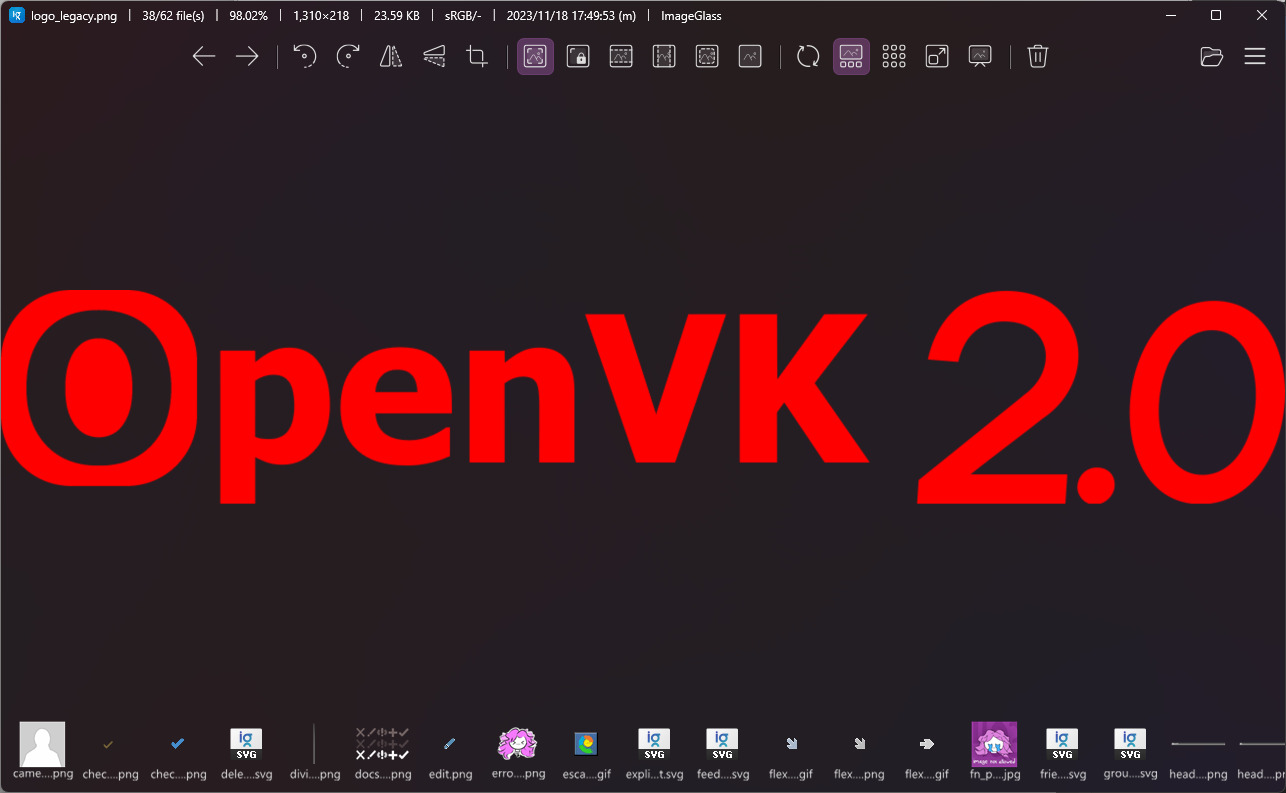Viewport: 1286px width, 793px height.
Task: Select the expli...t.svg thumbnail
Action: (654, 750)
